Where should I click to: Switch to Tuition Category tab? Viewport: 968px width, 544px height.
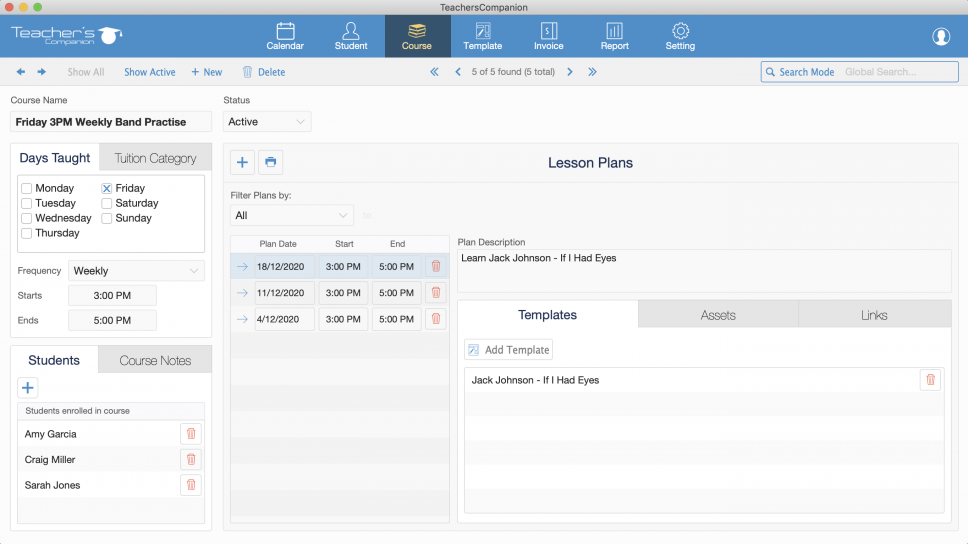pyautogui.click(x=156, y=158)
